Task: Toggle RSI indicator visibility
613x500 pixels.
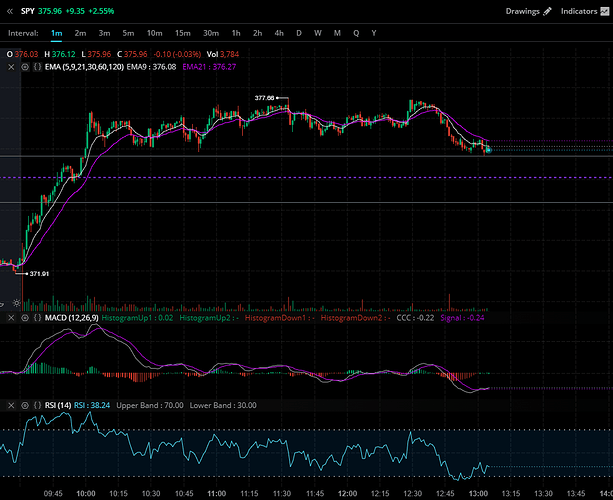Action: click(25, 405)
